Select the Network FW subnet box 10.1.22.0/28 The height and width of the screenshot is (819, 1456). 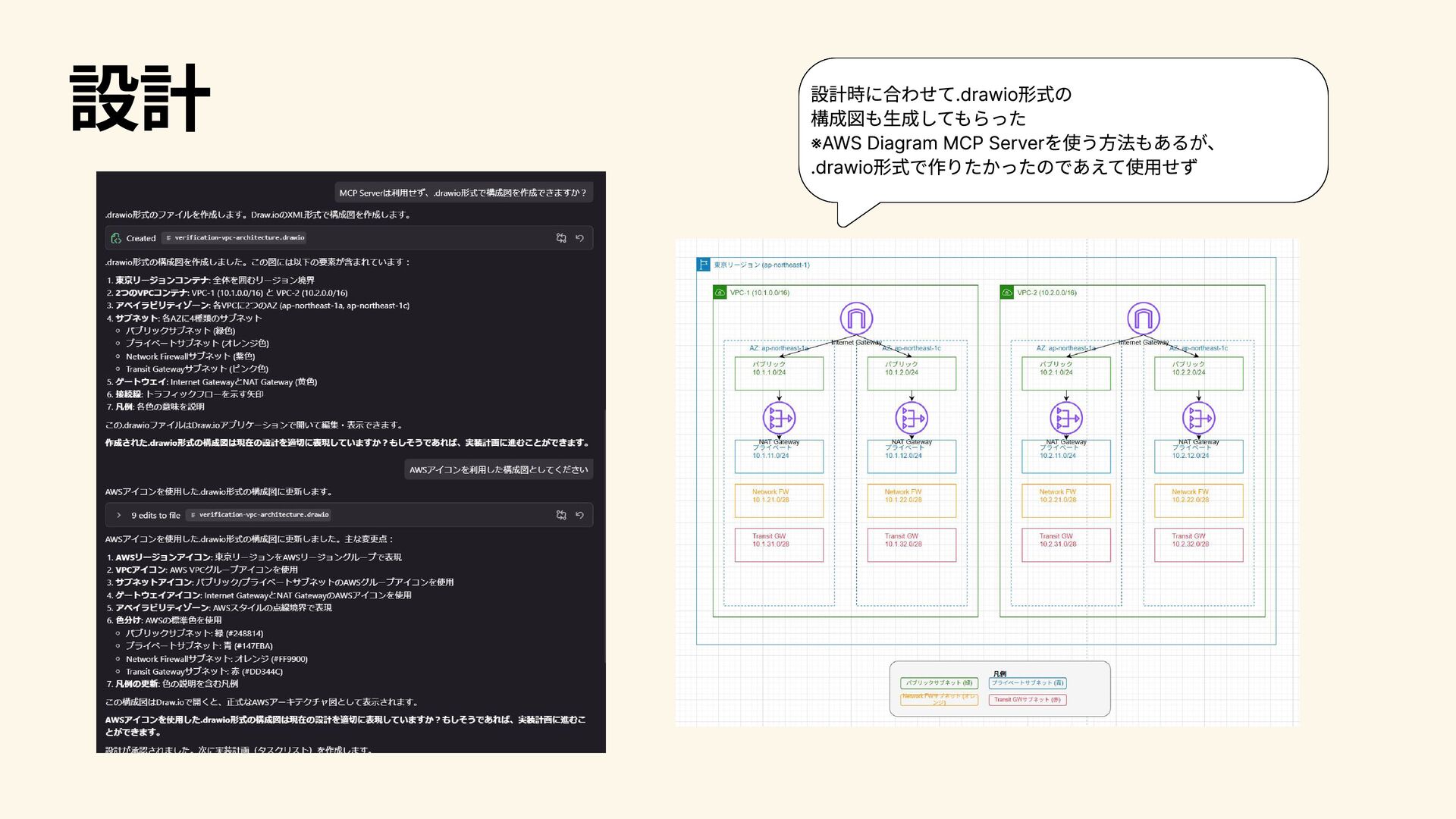(912, 500)
